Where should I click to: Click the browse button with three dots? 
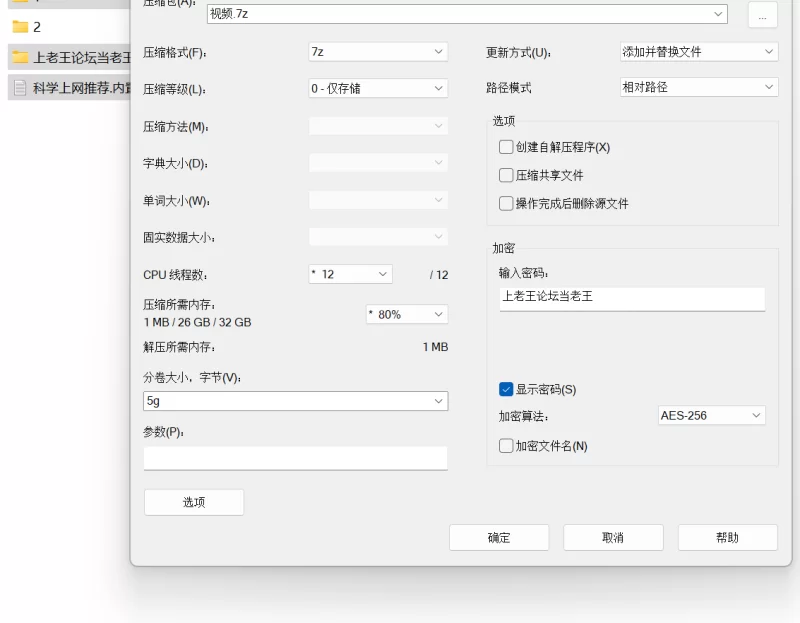763,15
